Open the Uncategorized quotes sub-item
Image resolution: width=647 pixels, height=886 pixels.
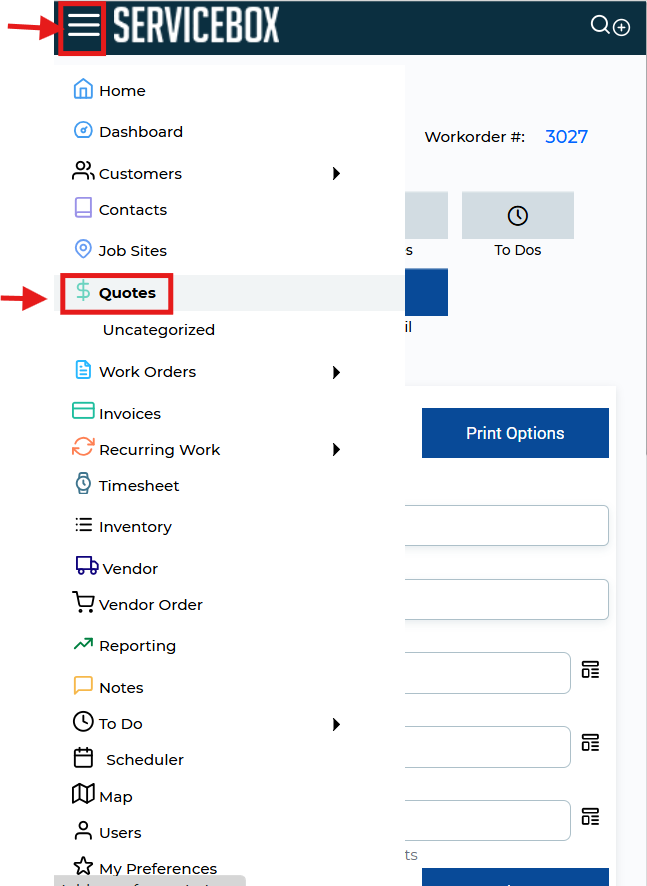pyautogui.click(x=158, y=330)
